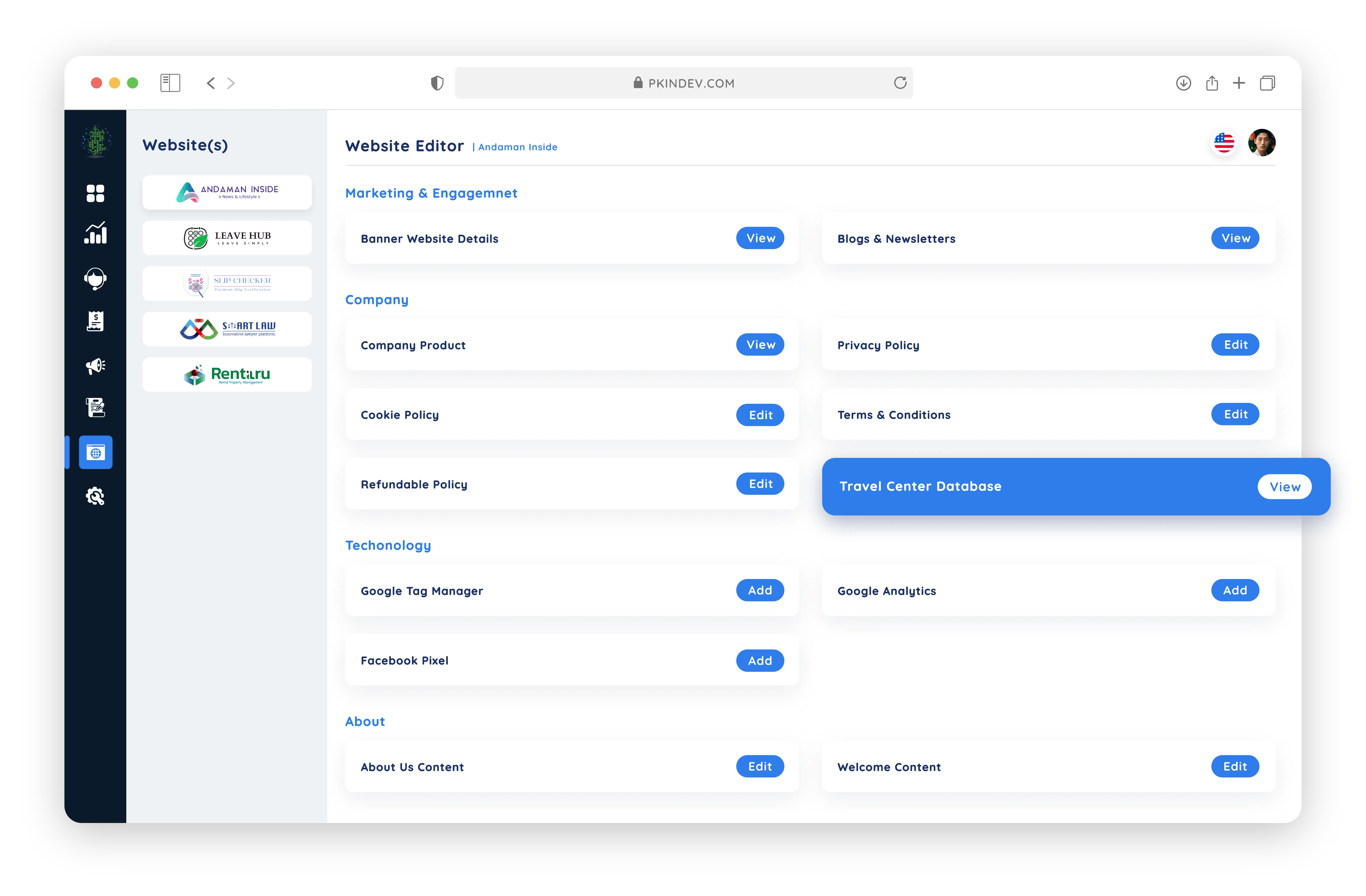Image resolution: width=1366 pixels, height=896 pixels.
Task: Open the dashboard grid icon in sidebar
Action: point(95,194)
